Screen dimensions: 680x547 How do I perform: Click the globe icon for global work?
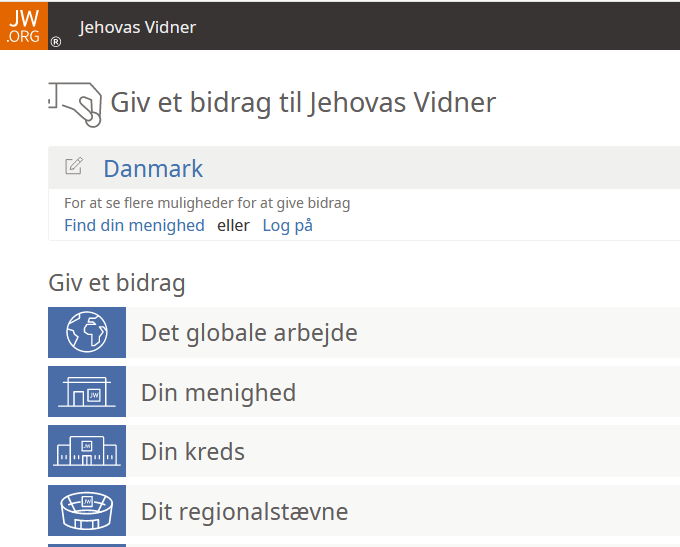click(87, 332)
